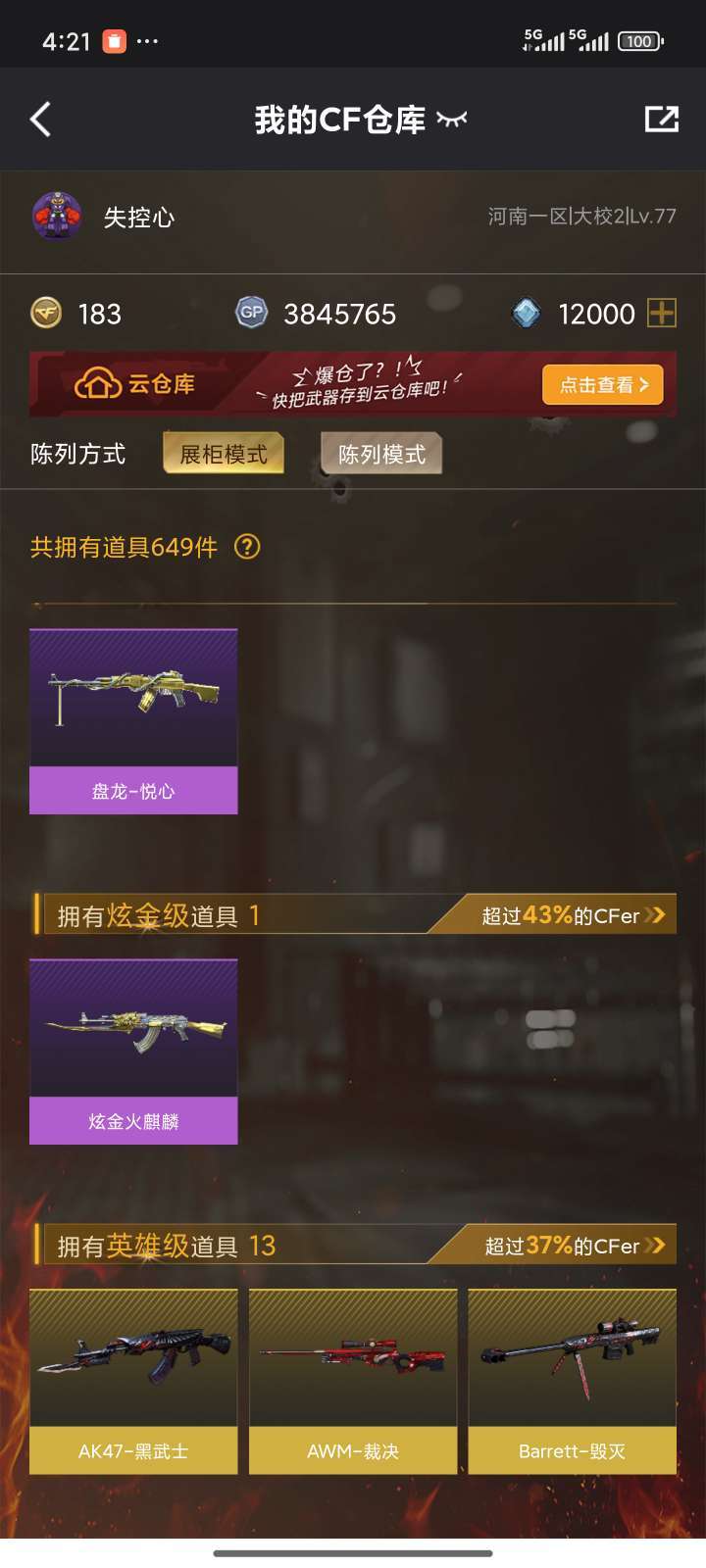Open the 炫金火麒麟 weapon card
Image resolution: width=706 pixels, height=1568 pixels.
pyautogui.click(x=133, y=1052)
